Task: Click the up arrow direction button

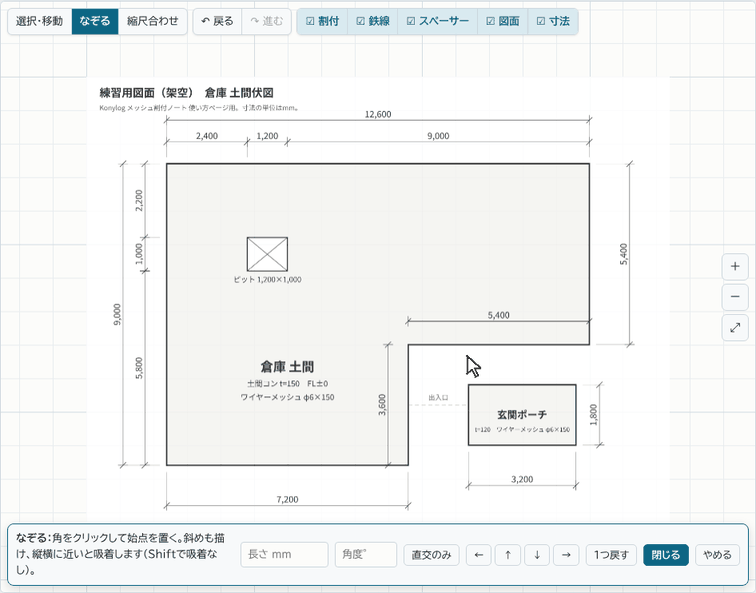Action: [508, 555]
